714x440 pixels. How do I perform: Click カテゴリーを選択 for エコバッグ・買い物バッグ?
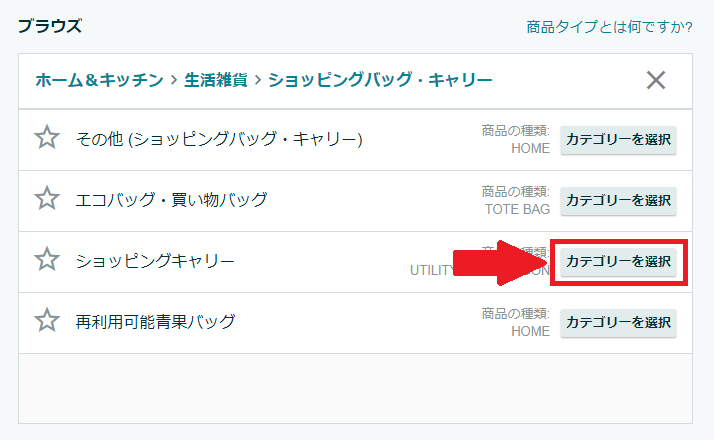[x=618, y=200]
